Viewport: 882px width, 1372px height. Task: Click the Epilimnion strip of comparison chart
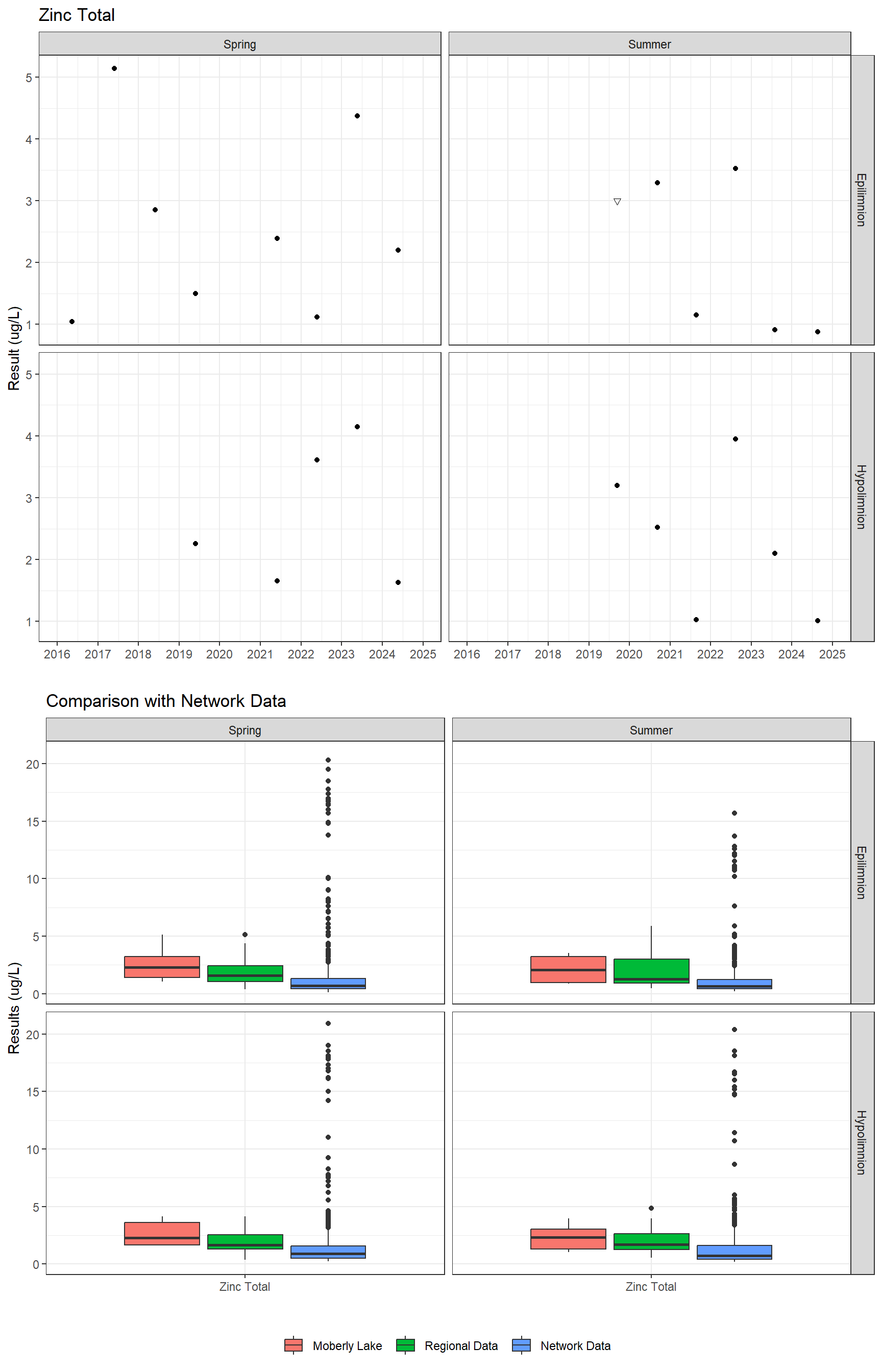pyautogui.click(x=862, y=872)
